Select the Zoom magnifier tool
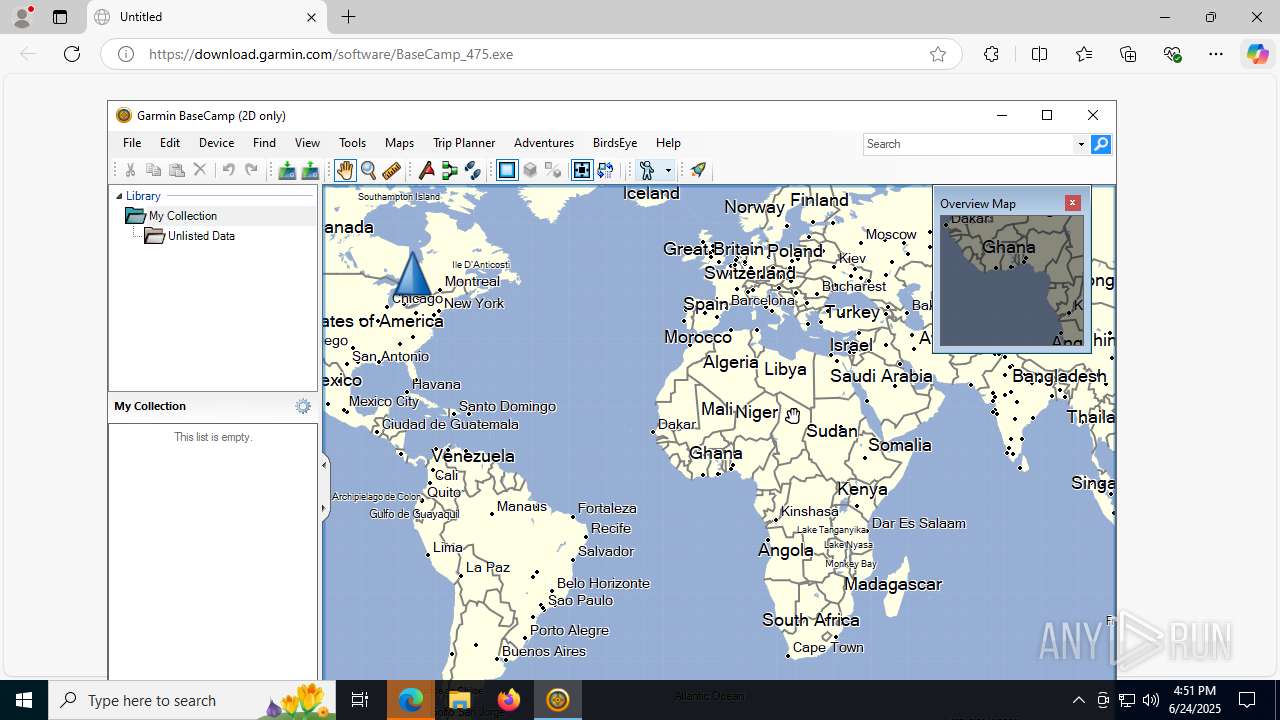 [368, 170]
